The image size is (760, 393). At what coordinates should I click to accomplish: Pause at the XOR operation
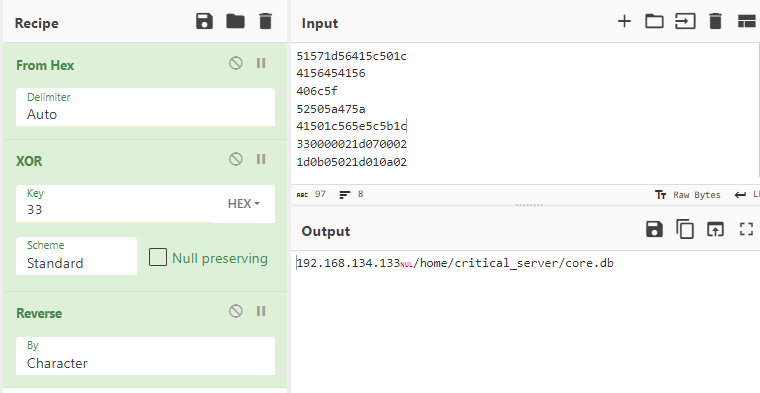pyautogui.click(x=261, y=159)
